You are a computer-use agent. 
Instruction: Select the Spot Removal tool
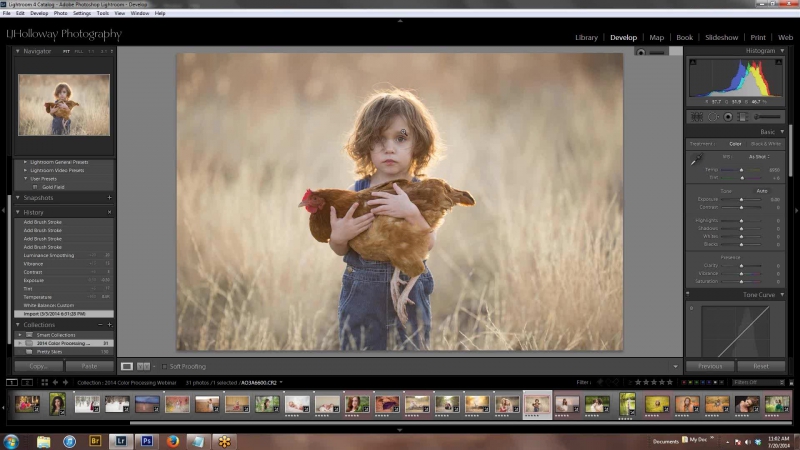pos(712,117)
